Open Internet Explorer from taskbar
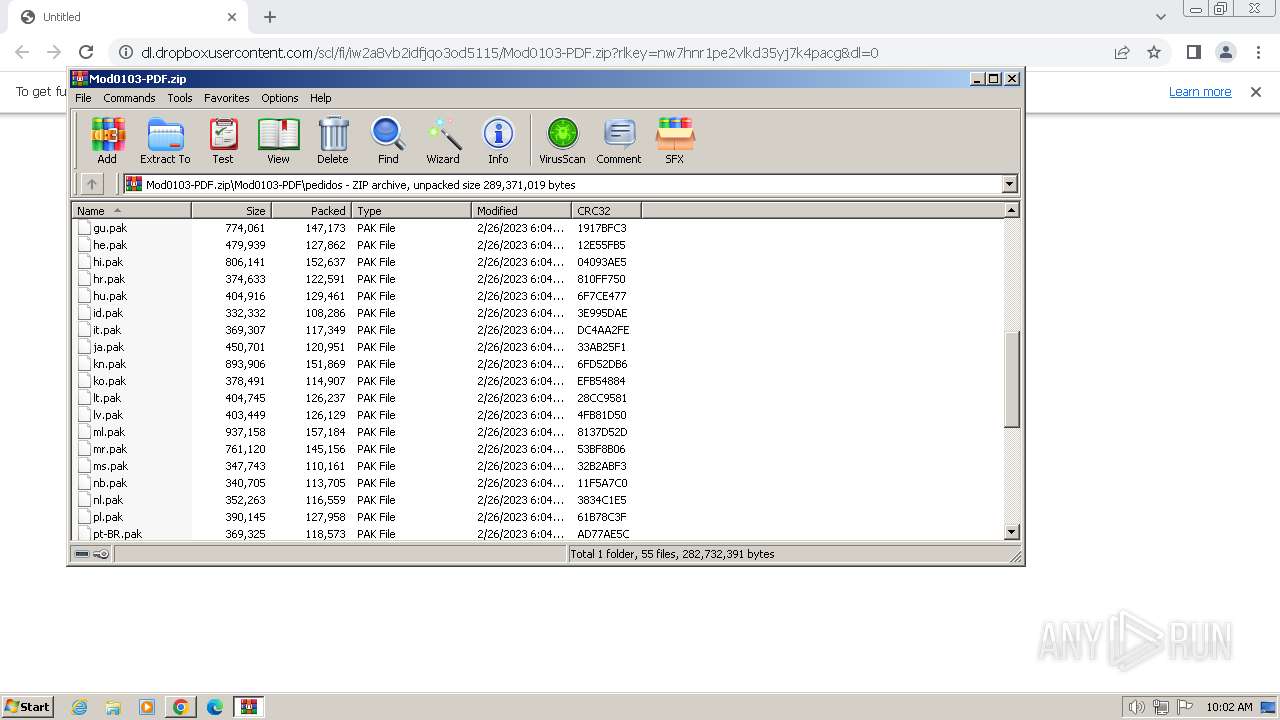This screenshot has width=1280, height=720. click(79, 707)
